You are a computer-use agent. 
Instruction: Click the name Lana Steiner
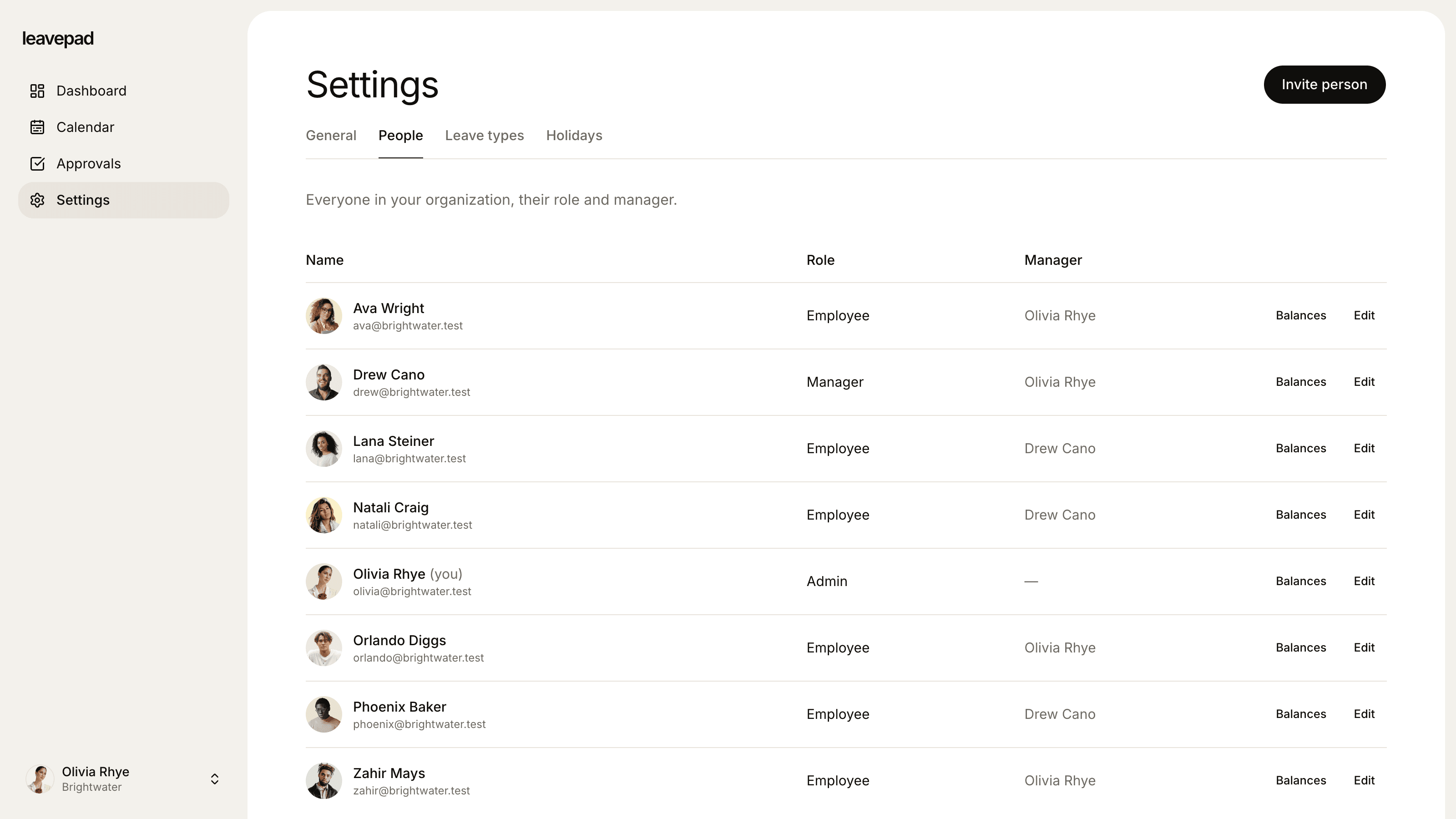pos(394,441)
